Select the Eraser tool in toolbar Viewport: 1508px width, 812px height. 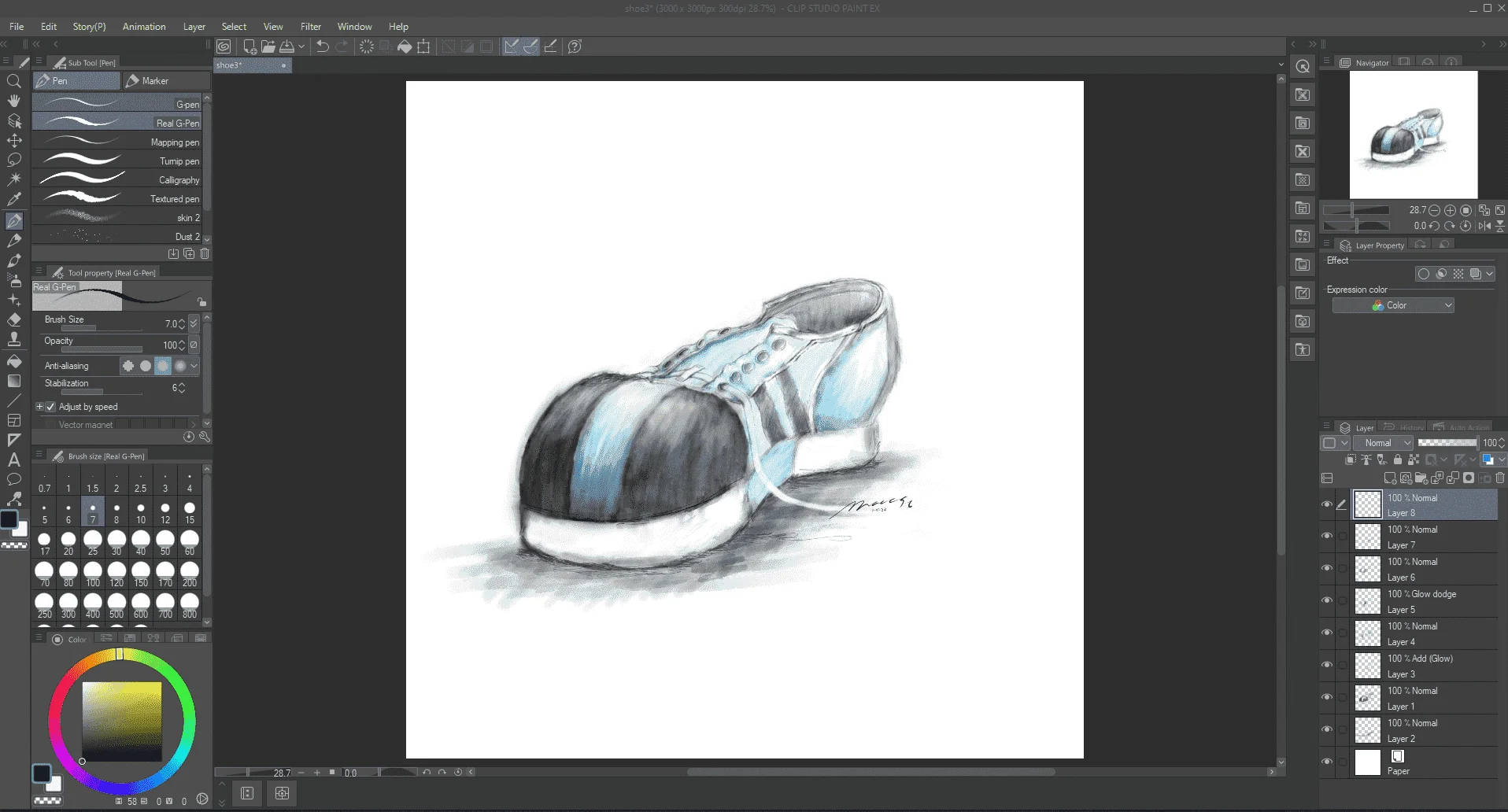point(13,319)
